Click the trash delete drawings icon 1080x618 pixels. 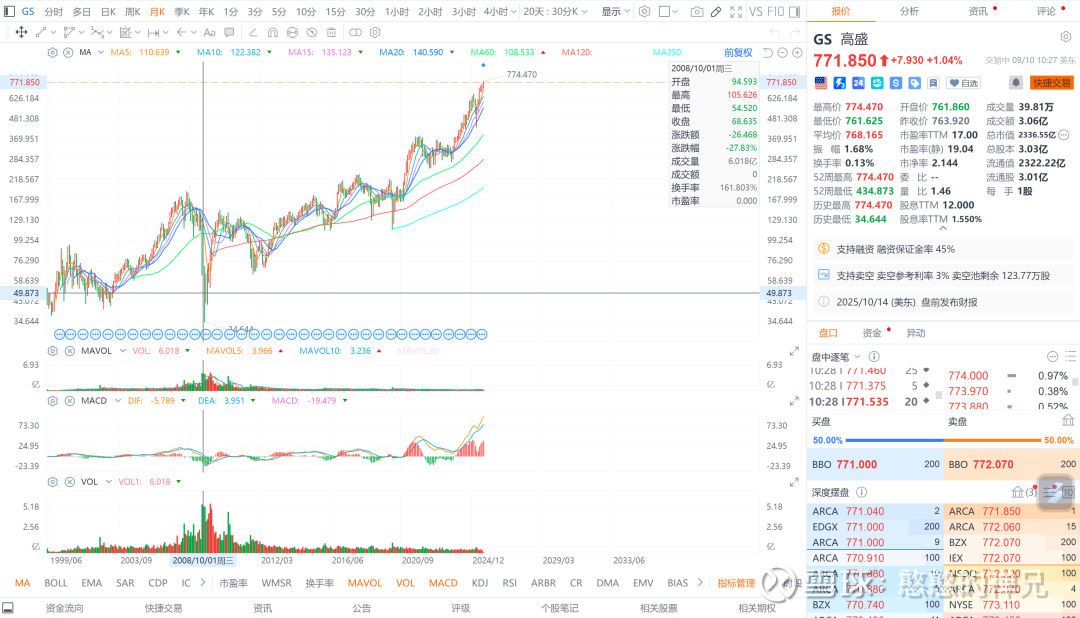coord(331,32)
